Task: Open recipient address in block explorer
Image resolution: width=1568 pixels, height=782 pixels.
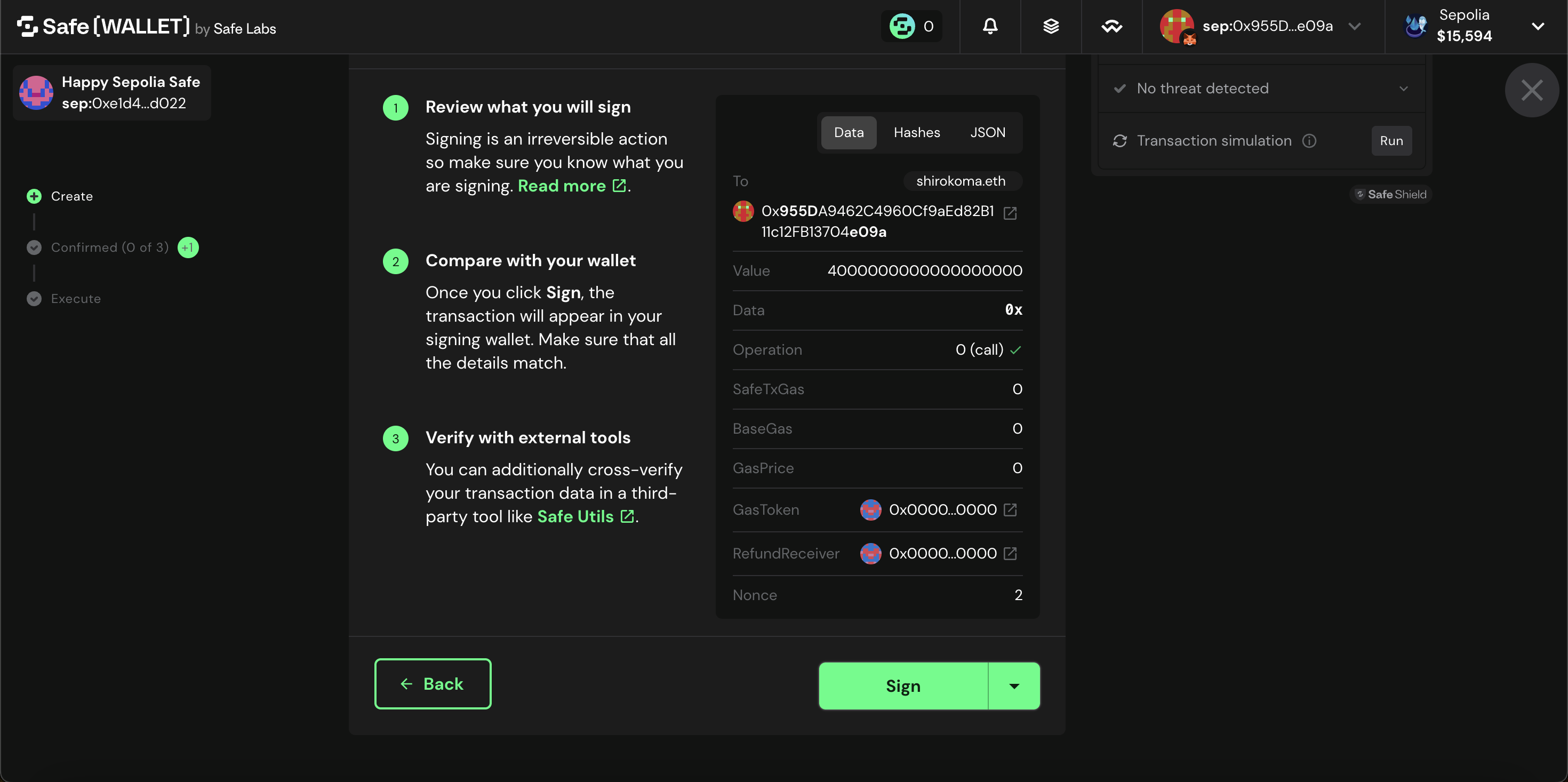Action: point(1010,213)
